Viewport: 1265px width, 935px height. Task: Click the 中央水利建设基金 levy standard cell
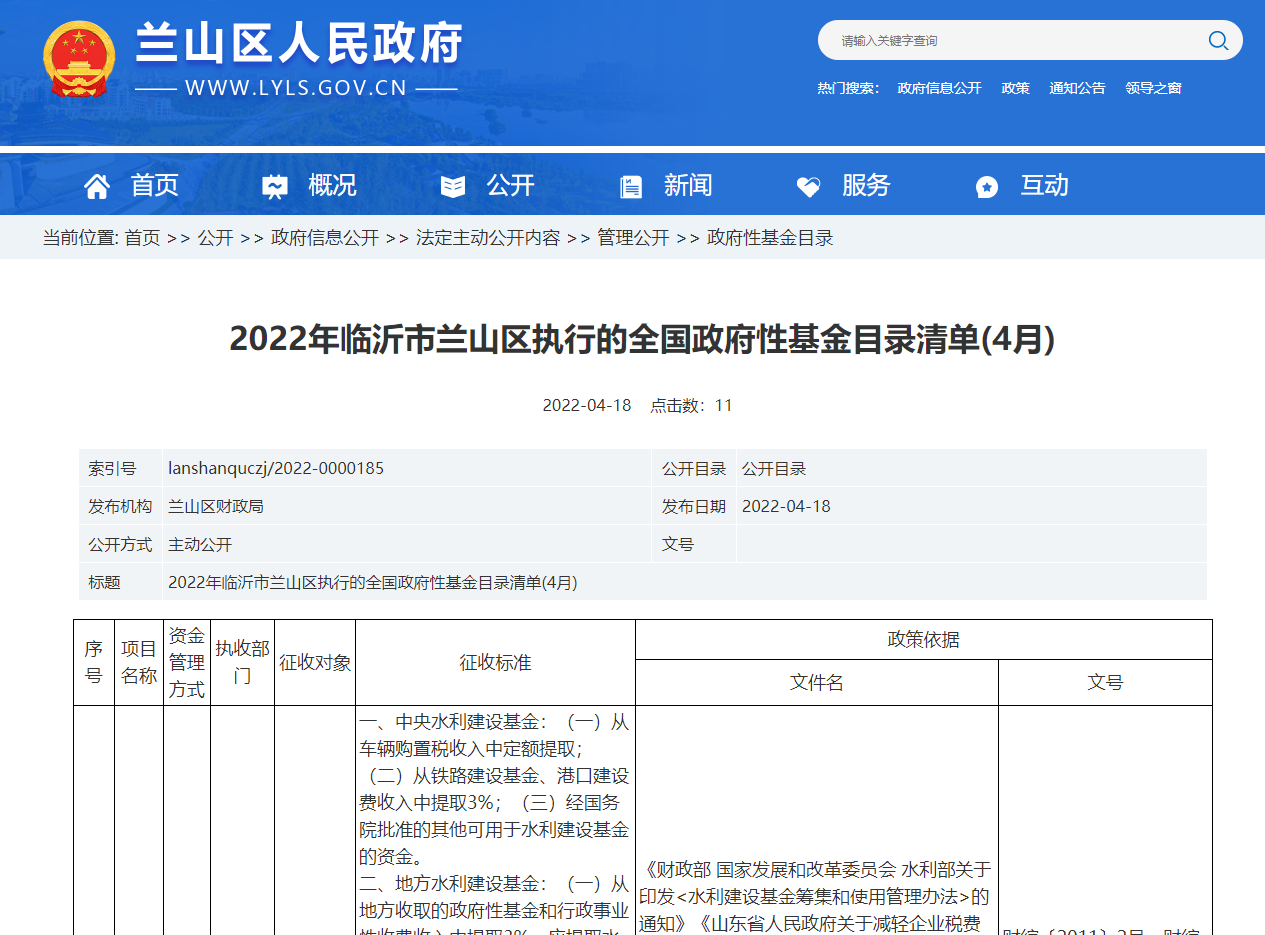(495, 821)
